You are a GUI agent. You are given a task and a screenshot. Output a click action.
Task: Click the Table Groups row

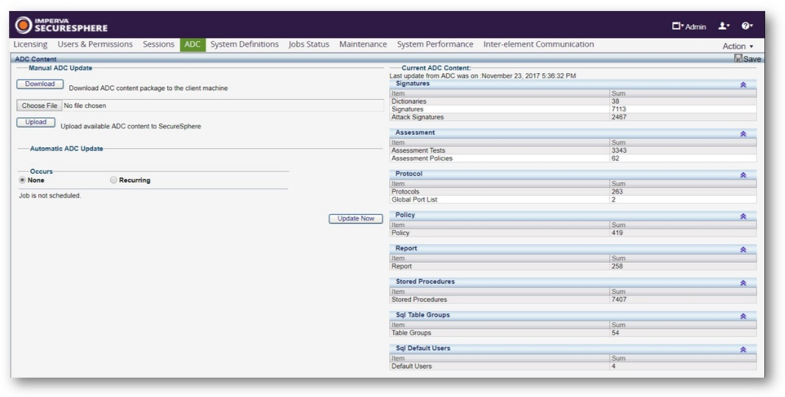[573, 333]
